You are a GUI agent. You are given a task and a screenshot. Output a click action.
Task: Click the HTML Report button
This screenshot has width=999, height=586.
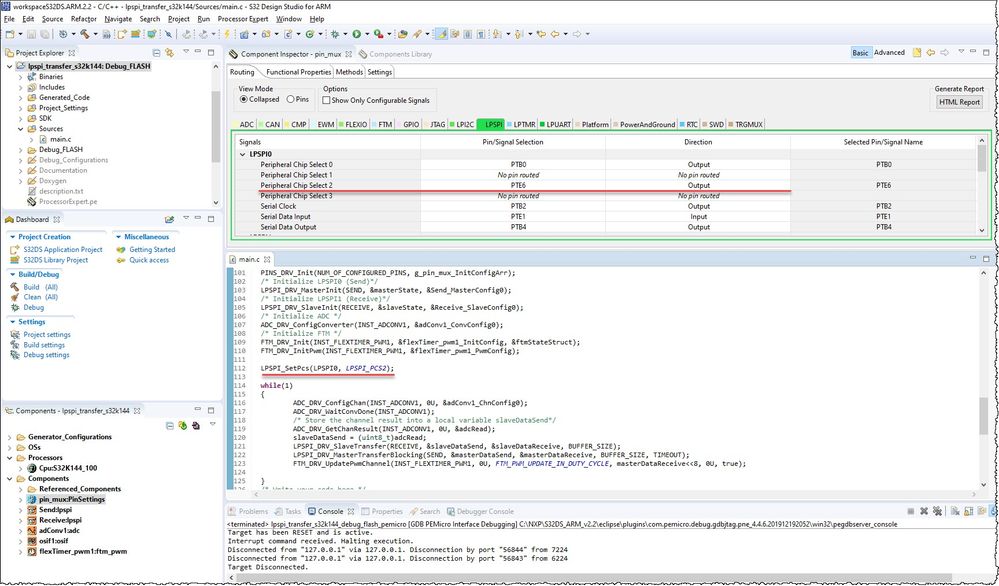point(959,102)
